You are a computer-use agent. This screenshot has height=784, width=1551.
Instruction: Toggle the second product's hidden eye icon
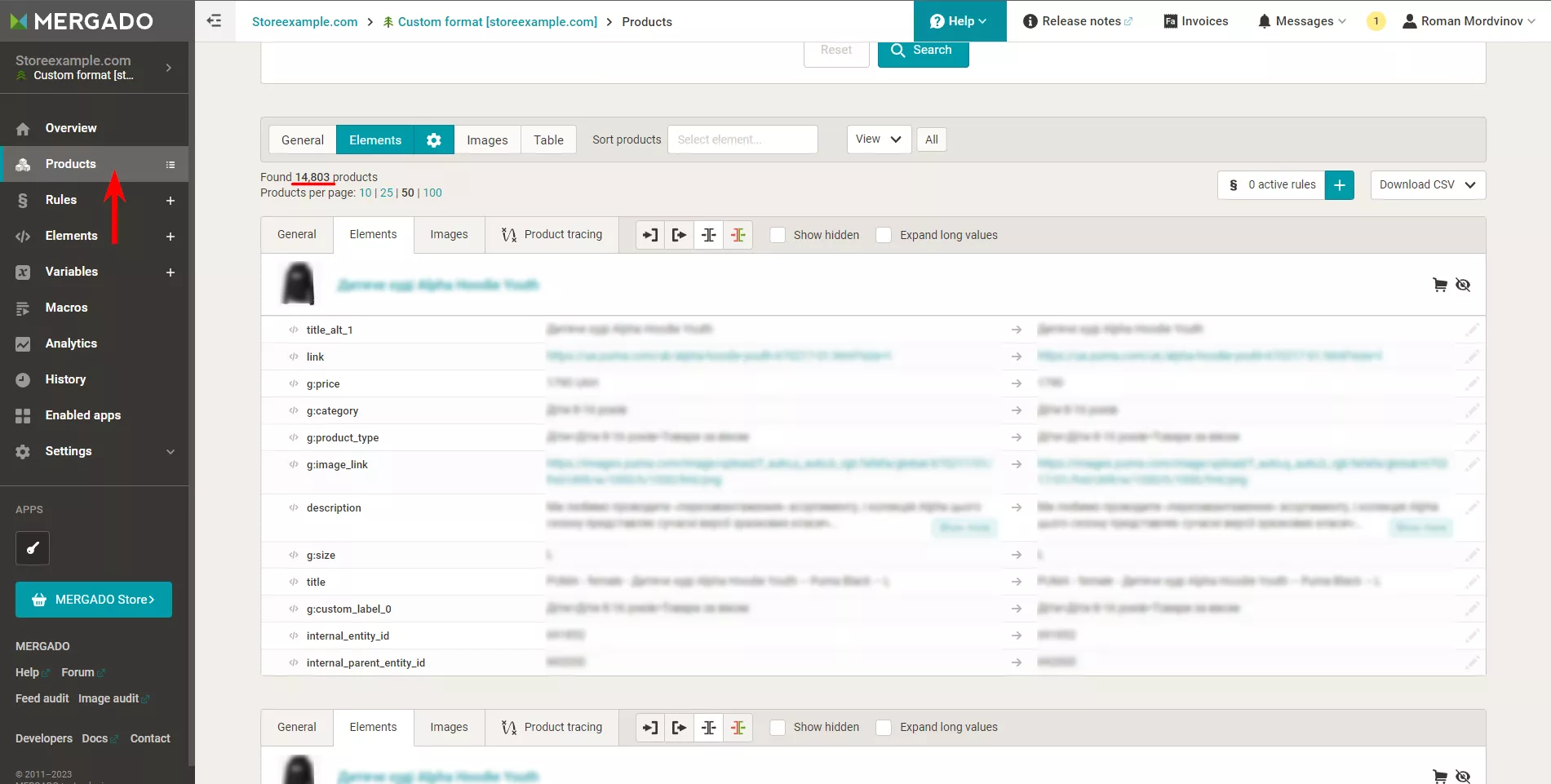click(x=1463, y=776)
